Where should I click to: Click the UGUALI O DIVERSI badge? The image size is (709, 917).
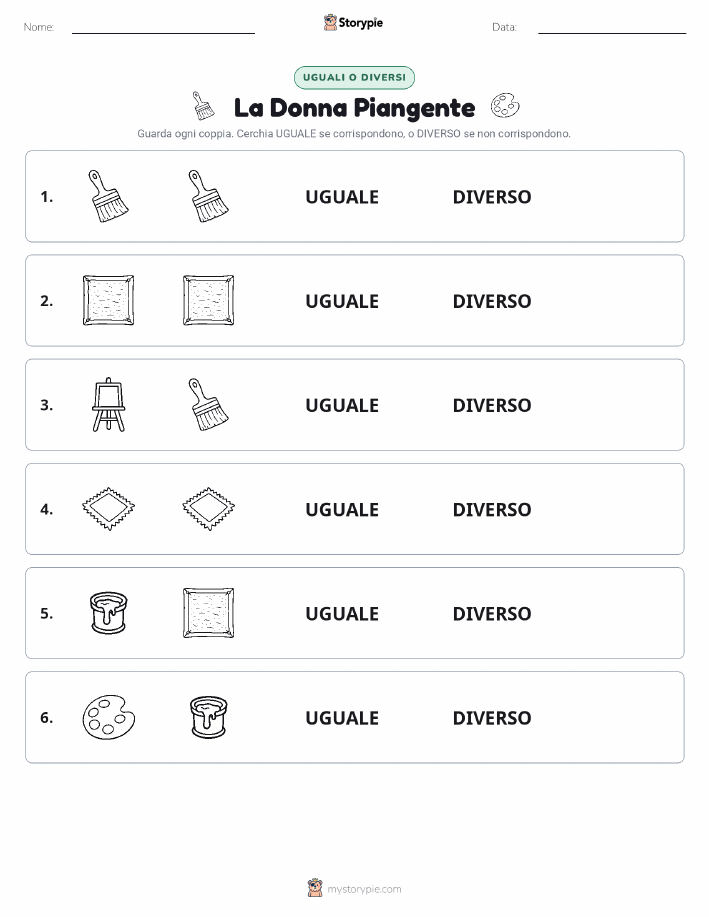click(x=354, y=77)
